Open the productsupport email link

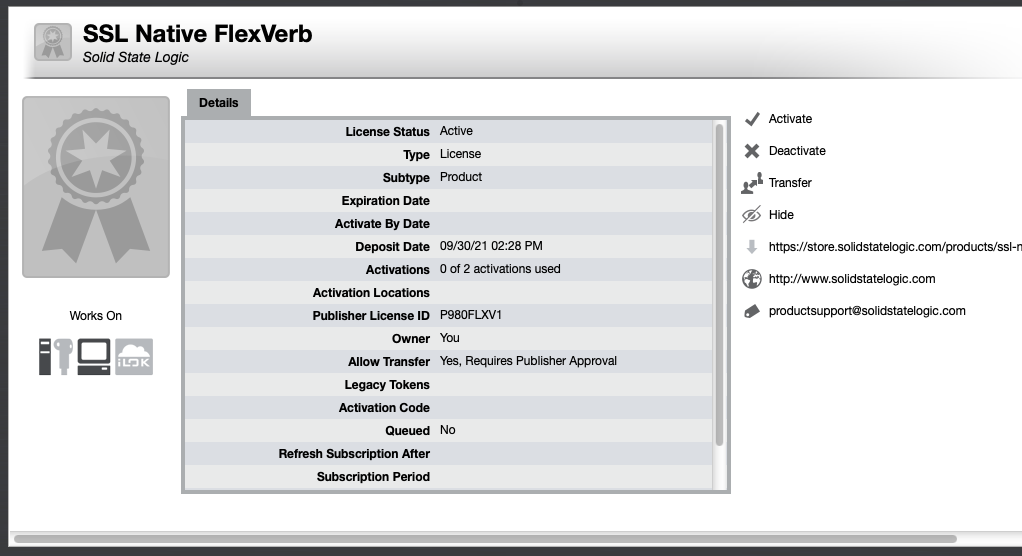tap(867, 311)
